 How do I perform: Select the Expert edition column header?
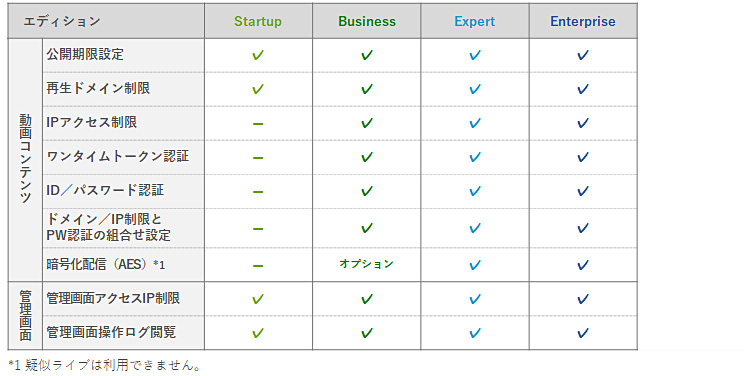click(475, 22)
